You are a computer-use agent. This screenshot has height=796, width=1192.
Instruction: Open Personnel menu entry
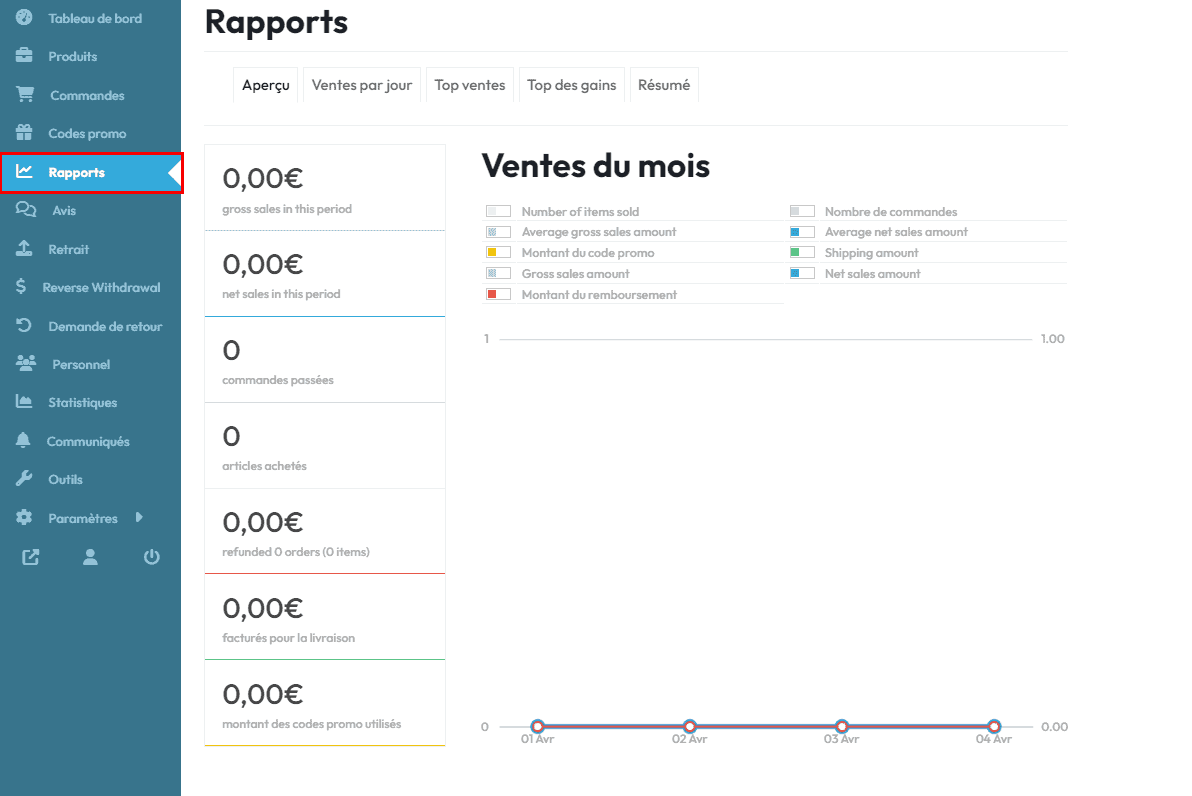pos(81,364)
